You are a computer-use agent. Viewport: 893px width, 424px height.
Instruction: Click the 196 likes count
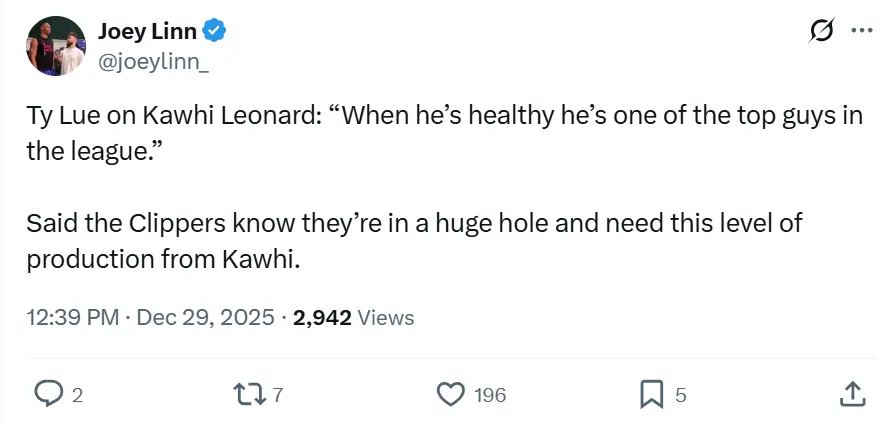click(489, 396)
